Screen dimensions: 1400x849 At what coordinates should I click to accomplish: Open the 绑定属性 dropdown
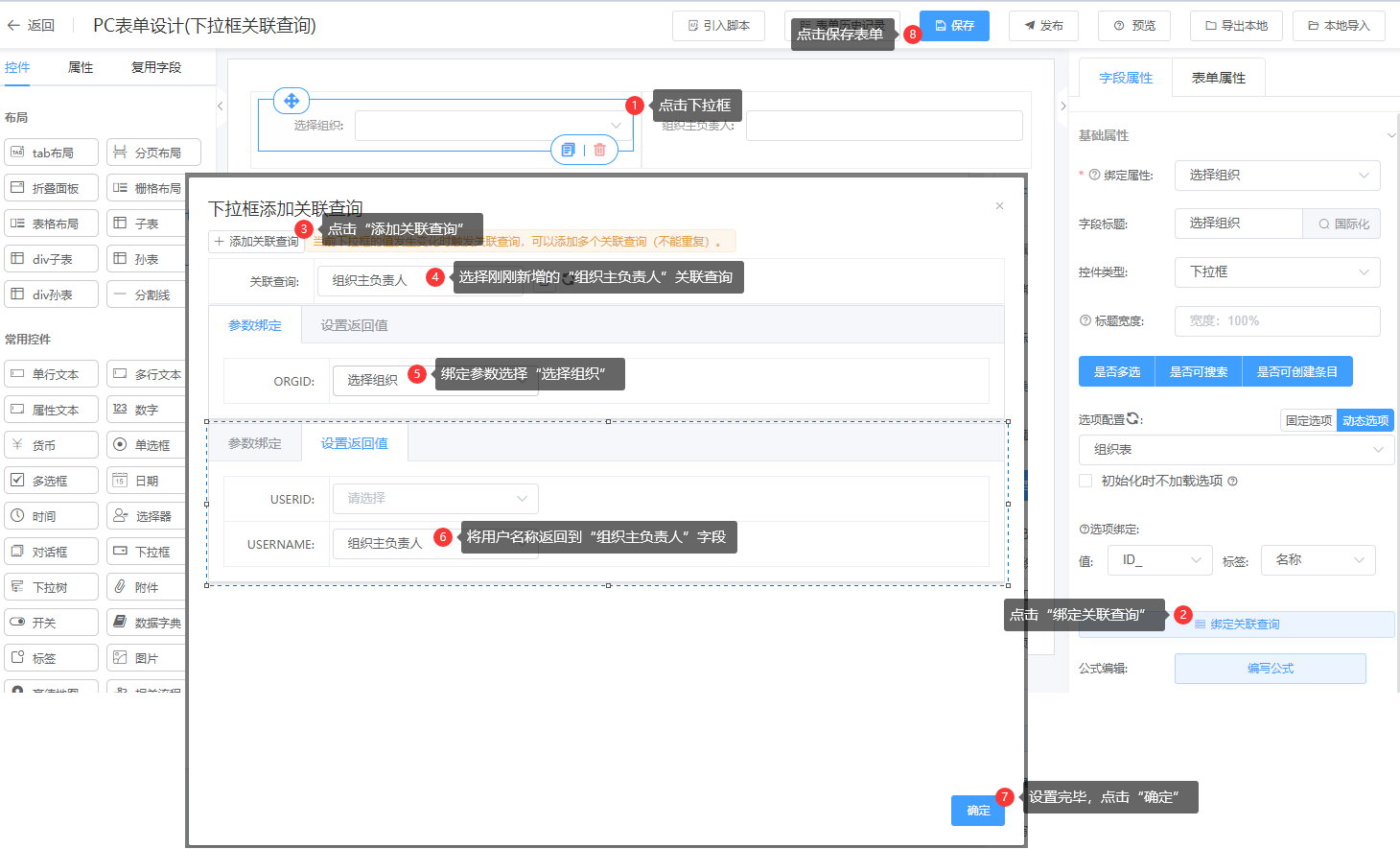(1277, 176)
